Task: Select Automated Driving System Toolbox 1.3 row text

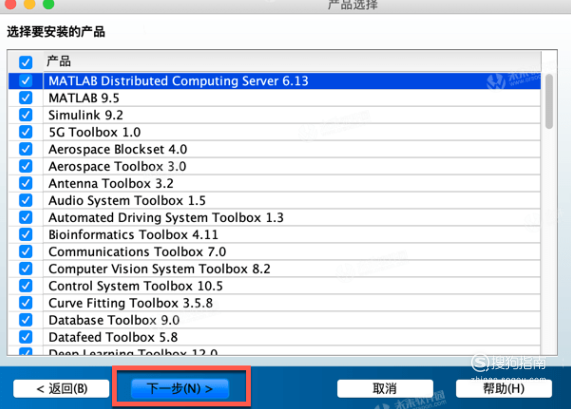Action: click(166, 218)
